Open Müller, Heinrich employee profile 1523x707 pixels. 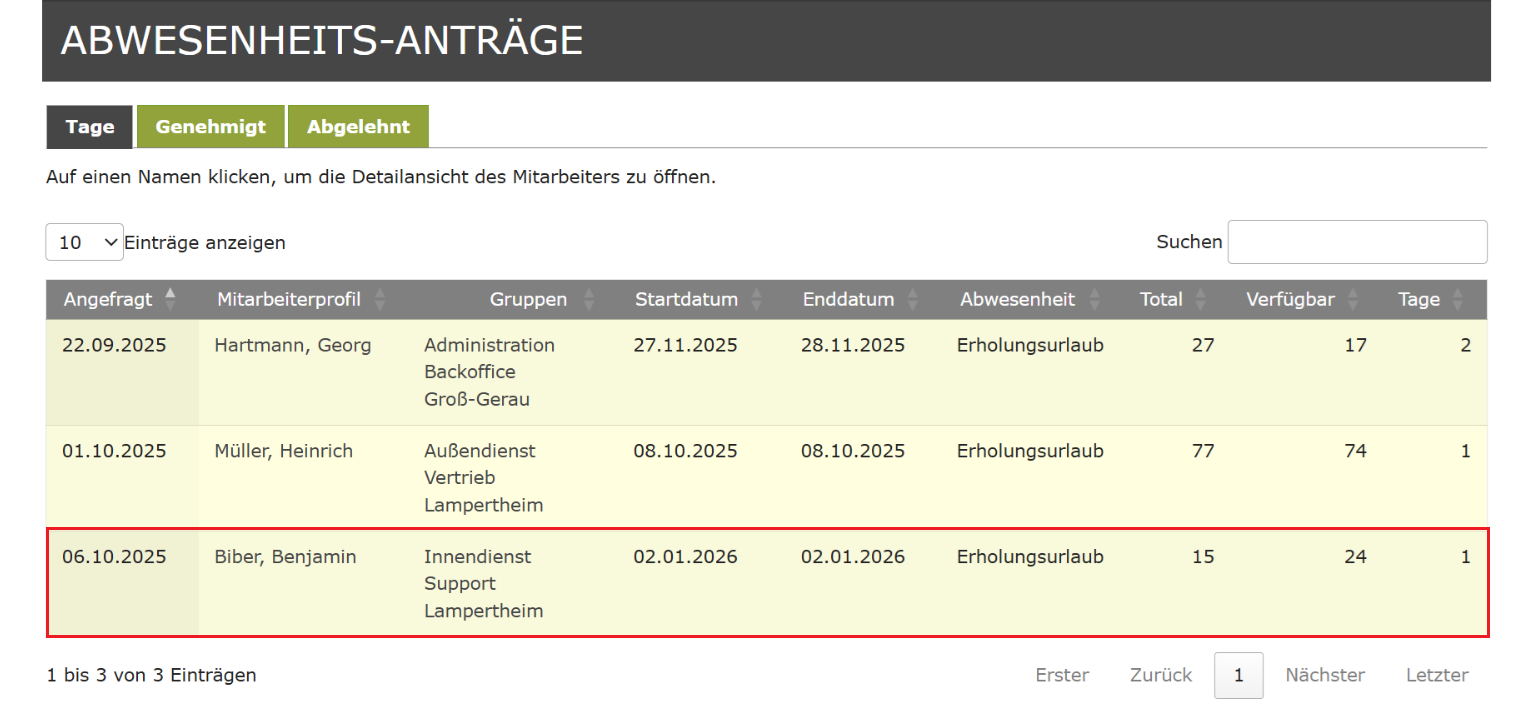click(x=283, y=451)
